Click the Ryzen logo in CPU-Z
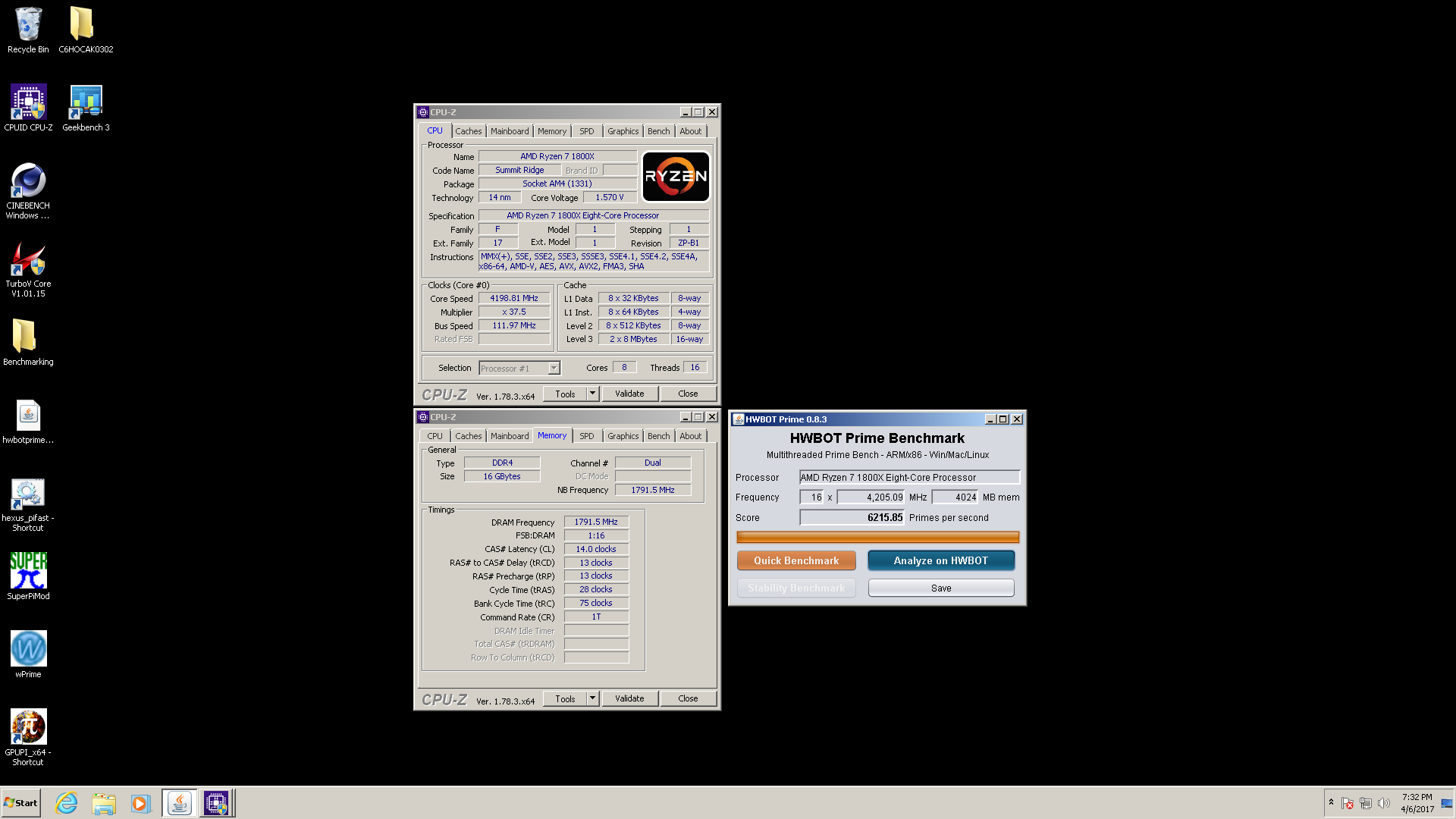Viewport: 1456px width, 819px height. pos(676,177)
